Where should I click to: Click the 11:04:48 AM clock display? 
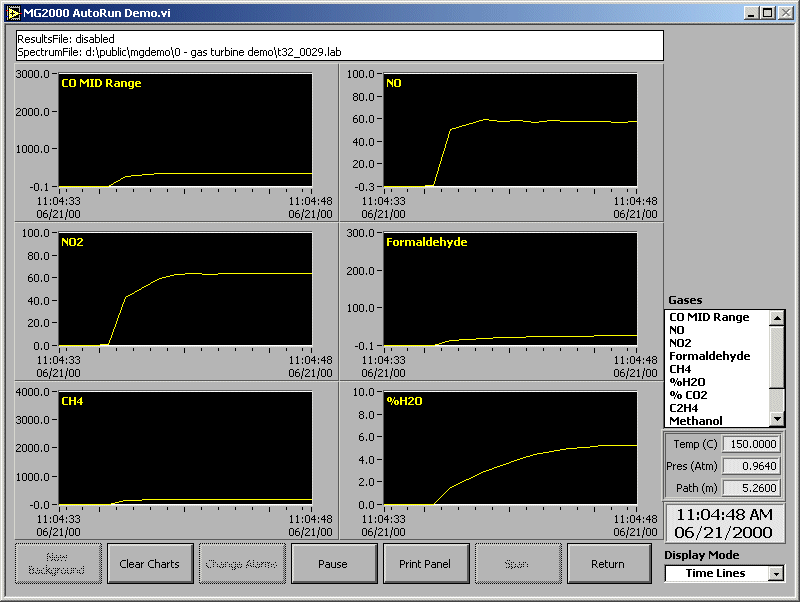[724, 514]
